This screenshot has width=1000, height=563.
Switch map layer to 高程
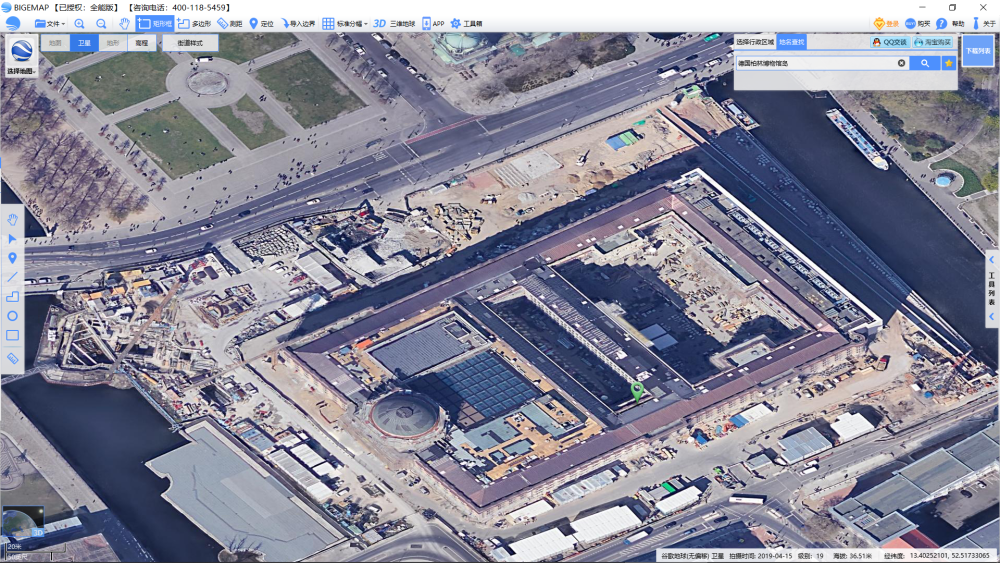[x=142, y=43]
